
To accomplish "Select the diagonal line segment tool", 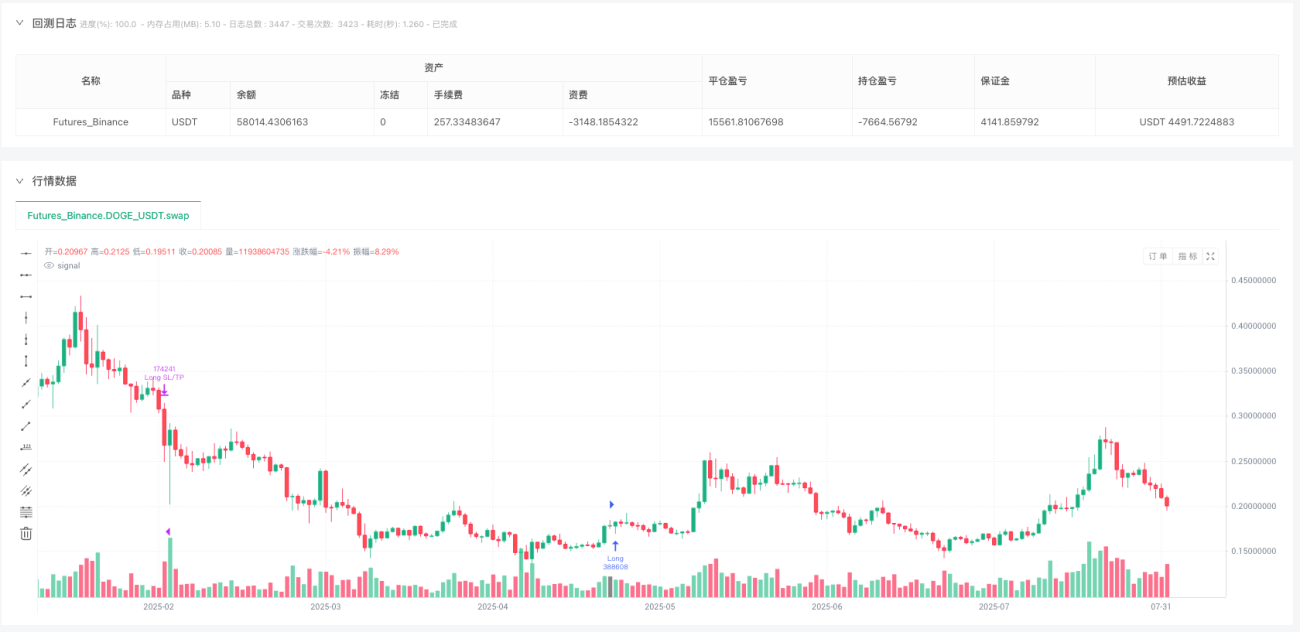I will point(27,426).
